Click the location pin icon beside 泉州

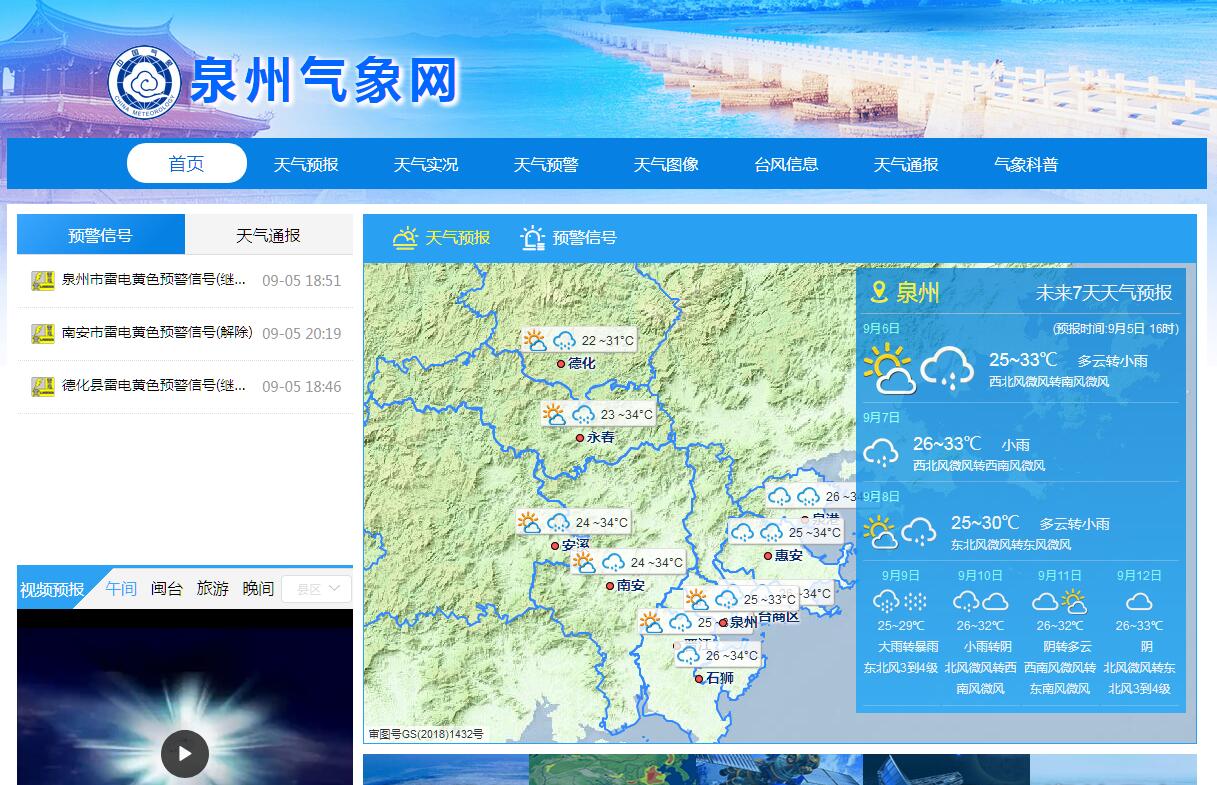(x=879, y=292)
